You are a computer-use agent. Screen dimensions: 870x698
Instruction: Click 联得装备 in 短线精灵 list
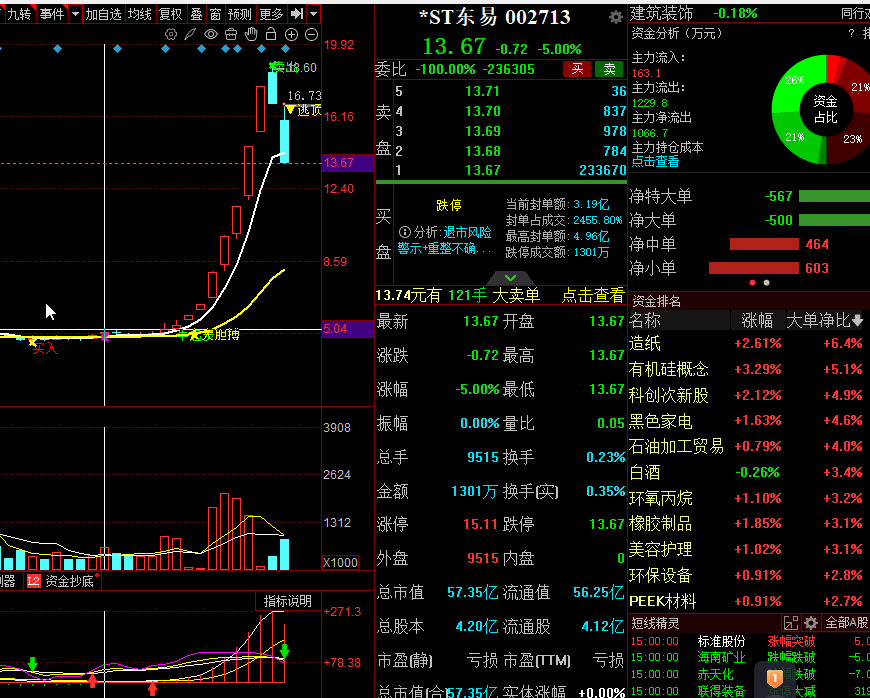pos(721,691)
